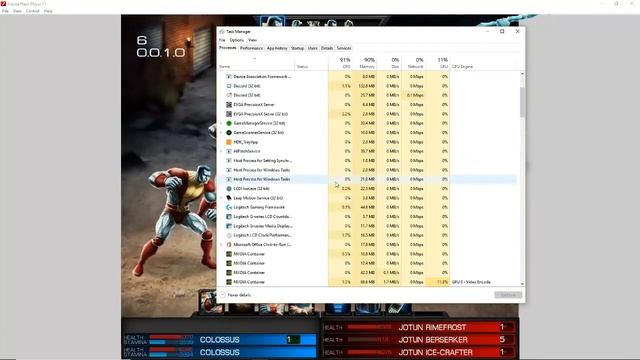Sort processes by the Memory column header
Screen dimensions: 640x360
coord(364,63)
